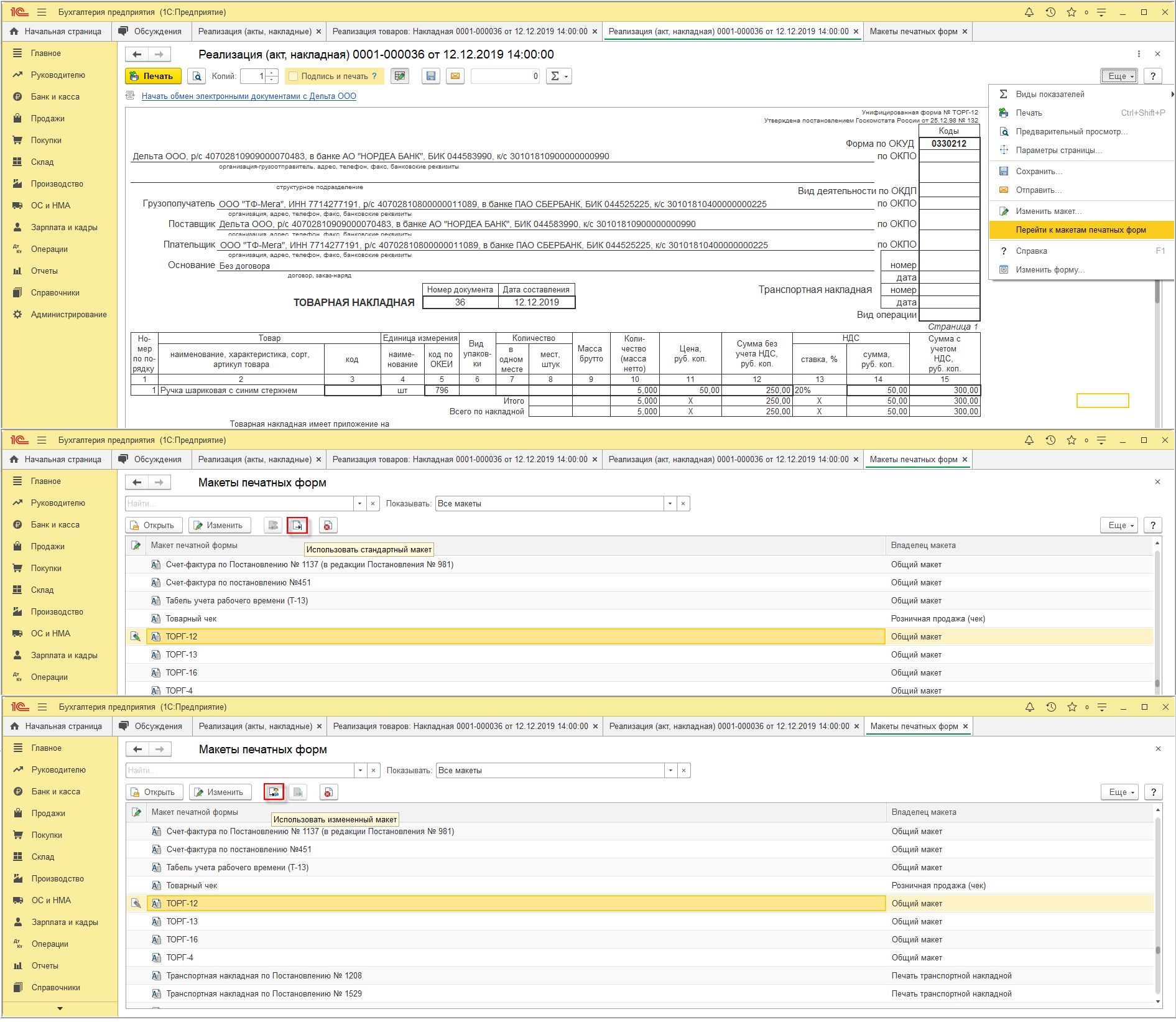Click the green Печать button
Image resolution: width=1176 pixels, height=1022 pixels.
point(153,76)
